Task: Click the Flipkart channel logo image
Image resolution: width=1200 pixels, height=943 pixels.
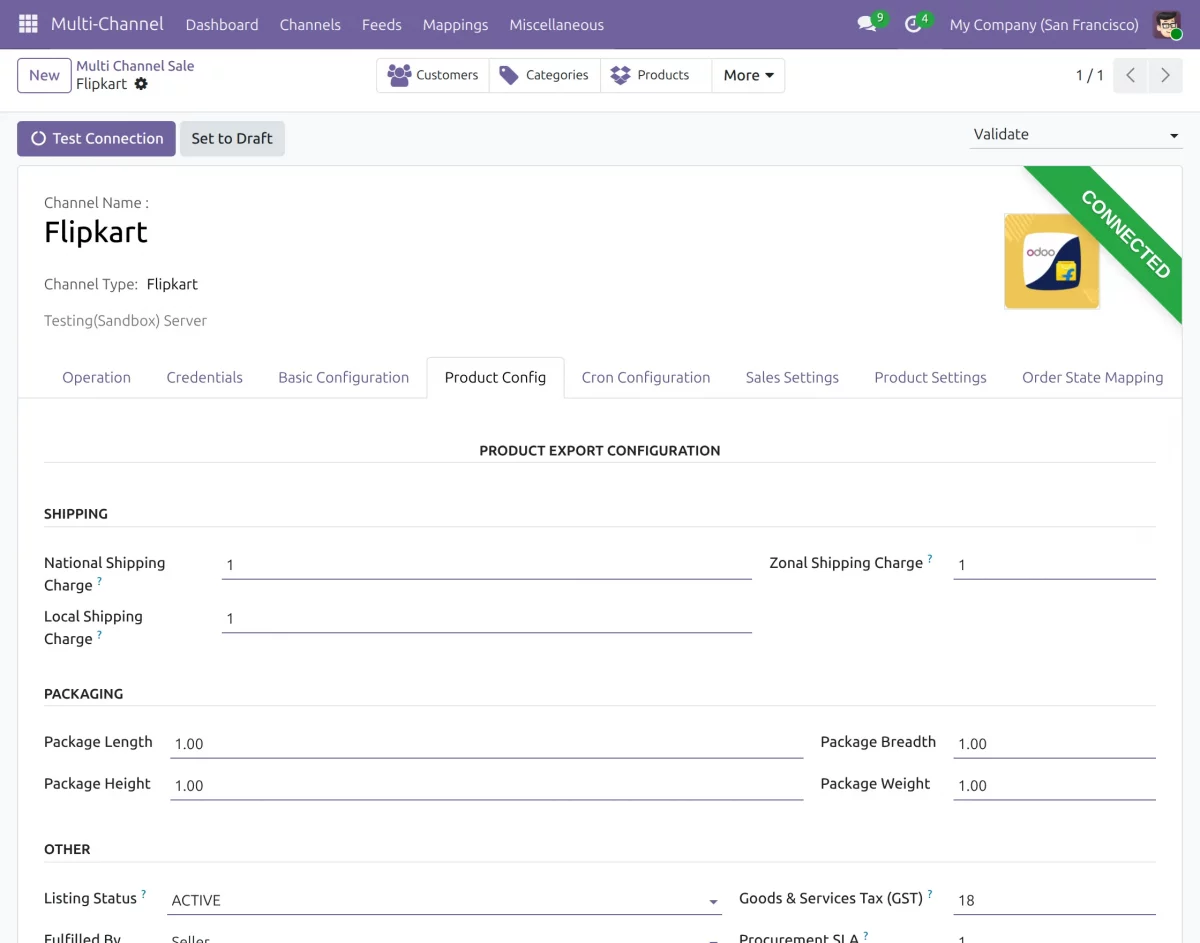Action: pyautogui.click(x=1052, y=261)
